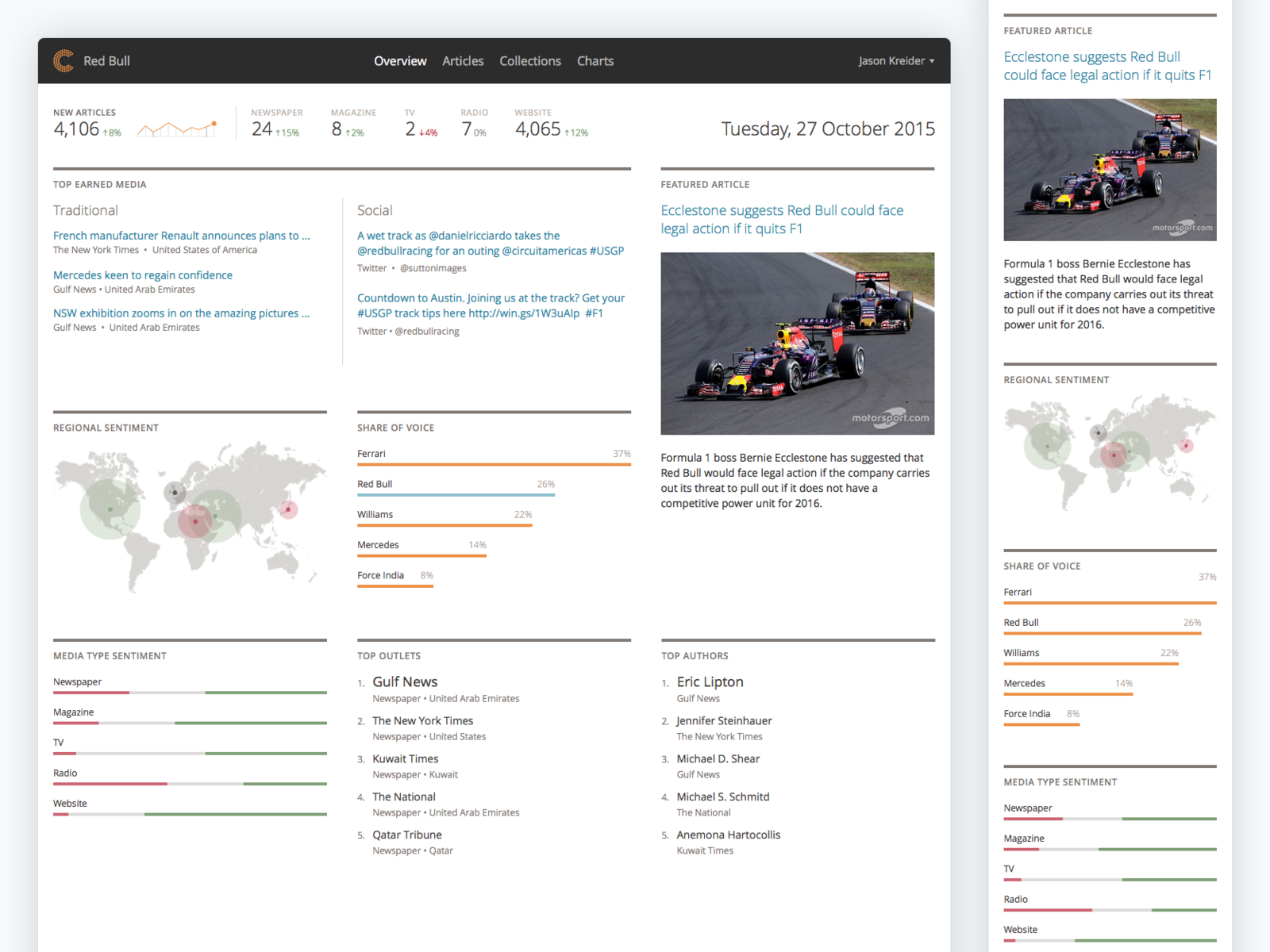
Task: Open the Charts section
Action: tap(595, 60)
